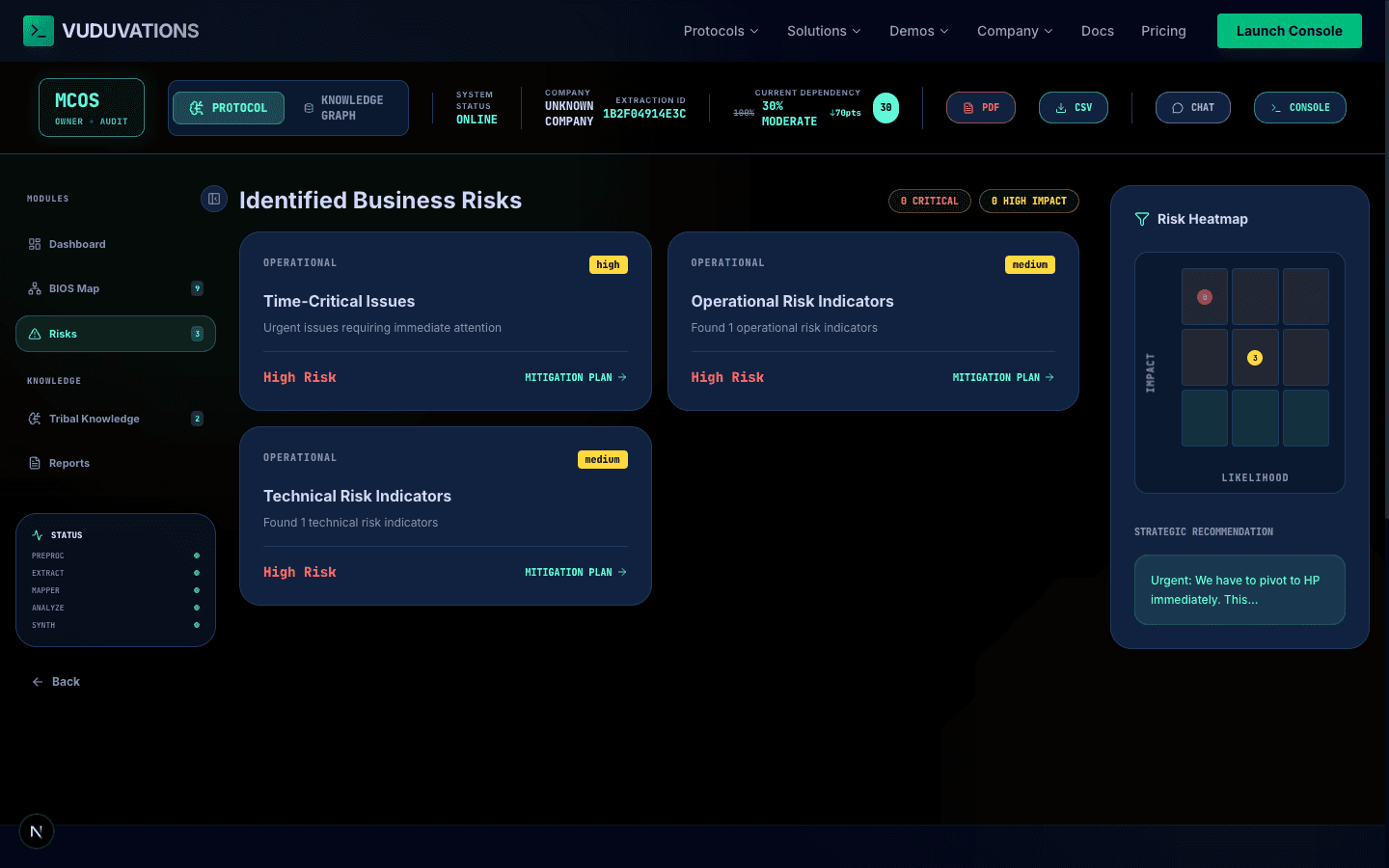The image size is (1389, 868).
Task: Click the high severity tag on Time-Critical Issues
Action: click(609, 265)
